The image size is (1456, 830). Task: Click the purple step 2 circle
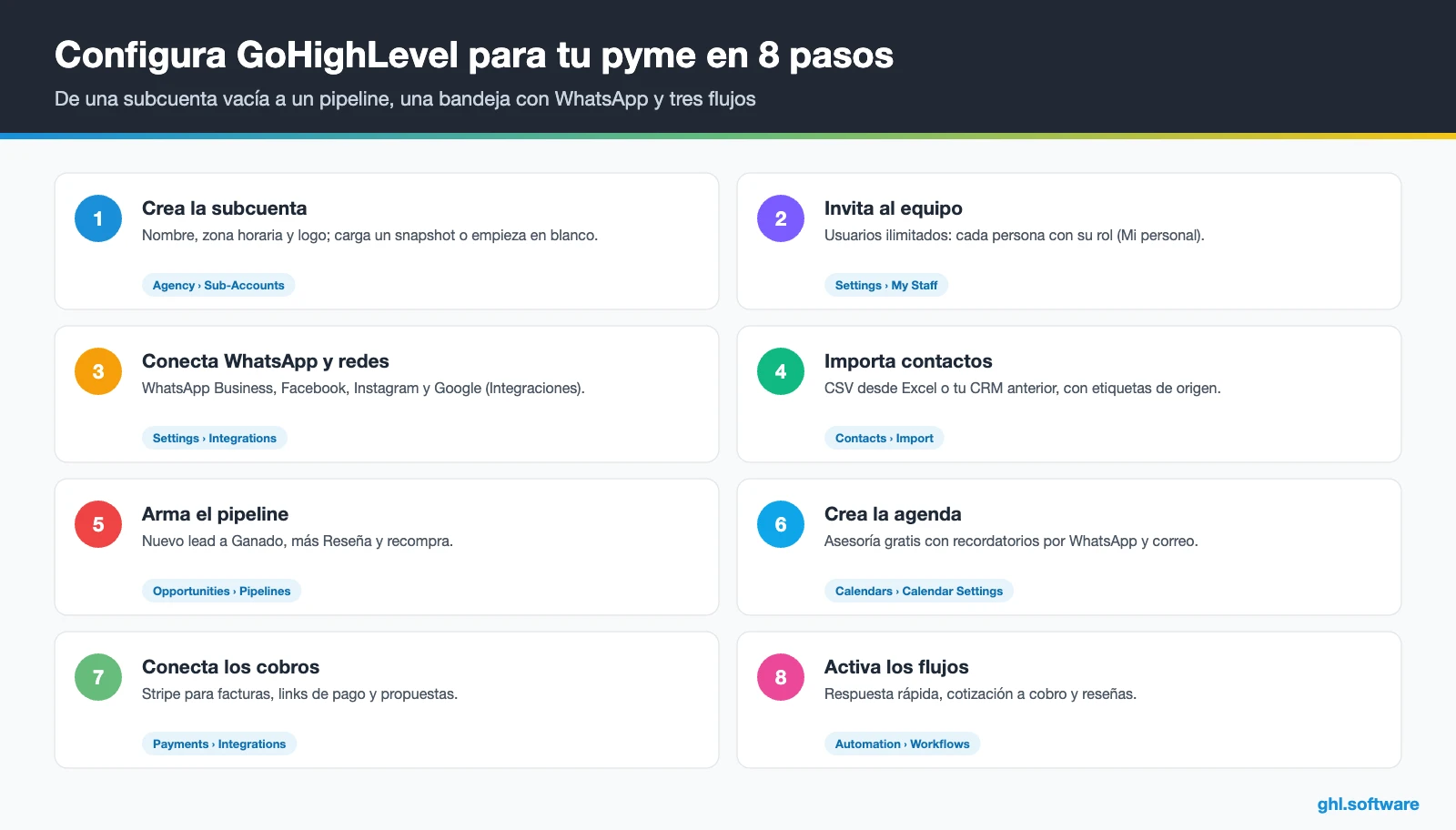781,218
